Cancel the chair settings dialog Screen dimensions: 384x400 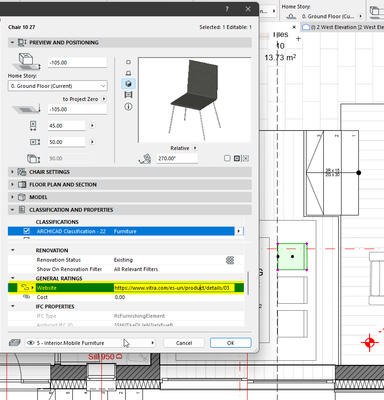click(x=184, y=343)
